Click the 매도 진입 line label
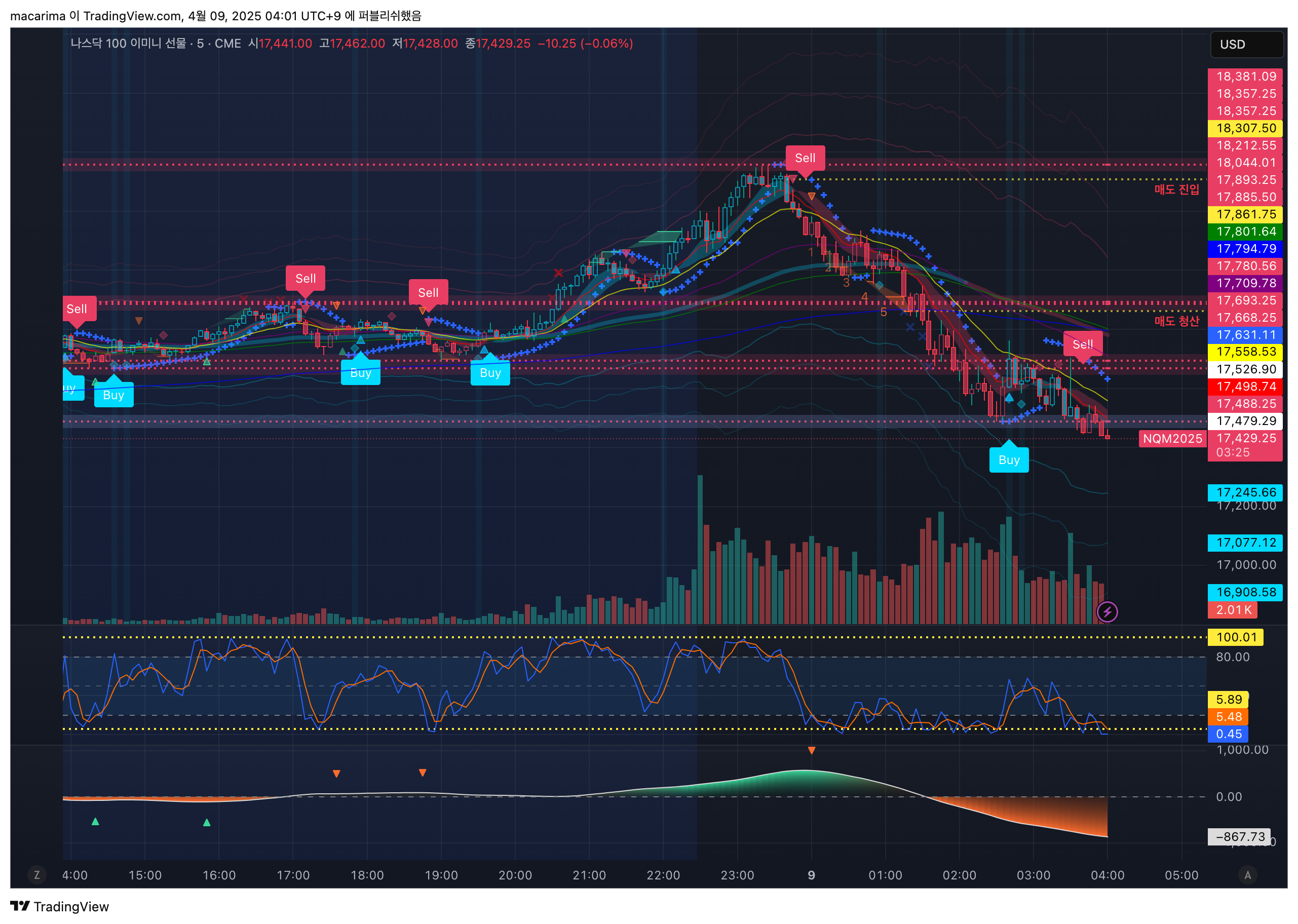 tap(1176, 189)
